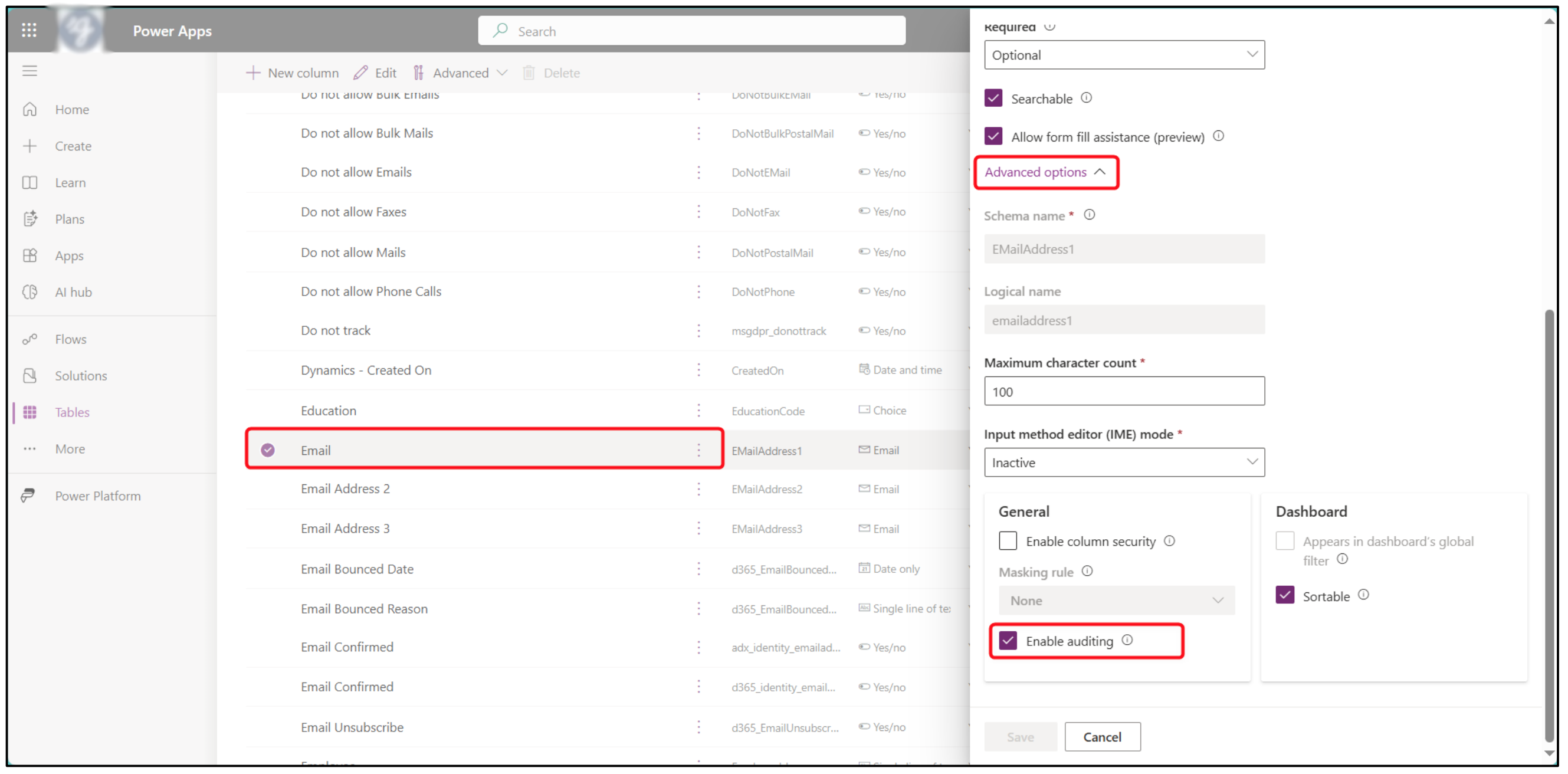Viewport: 1568px width, 774px height.
Task: Open the Email row's more options dots
Action: pos(699,451)
